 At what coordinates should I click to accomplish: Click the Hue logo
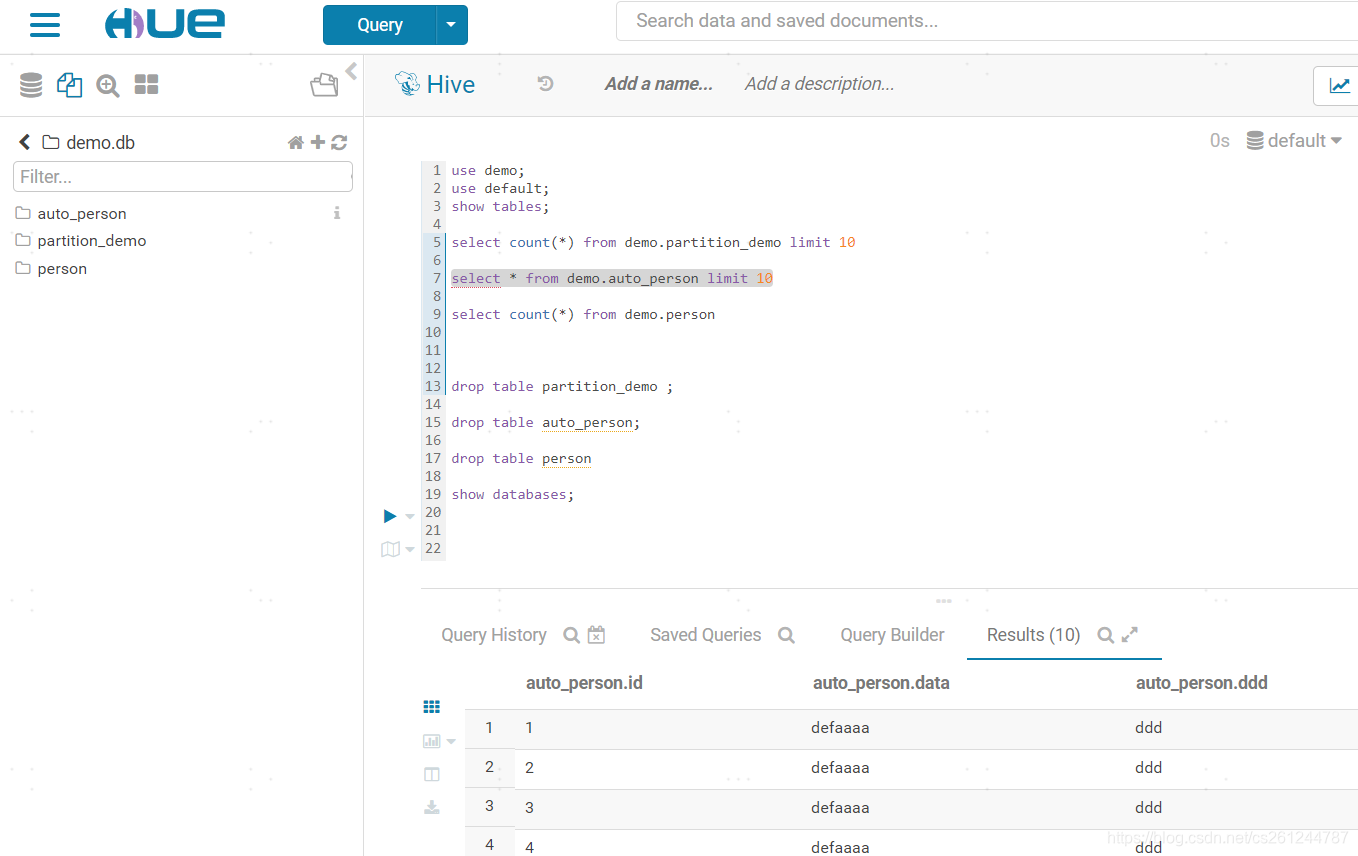[x=165, y=24]
